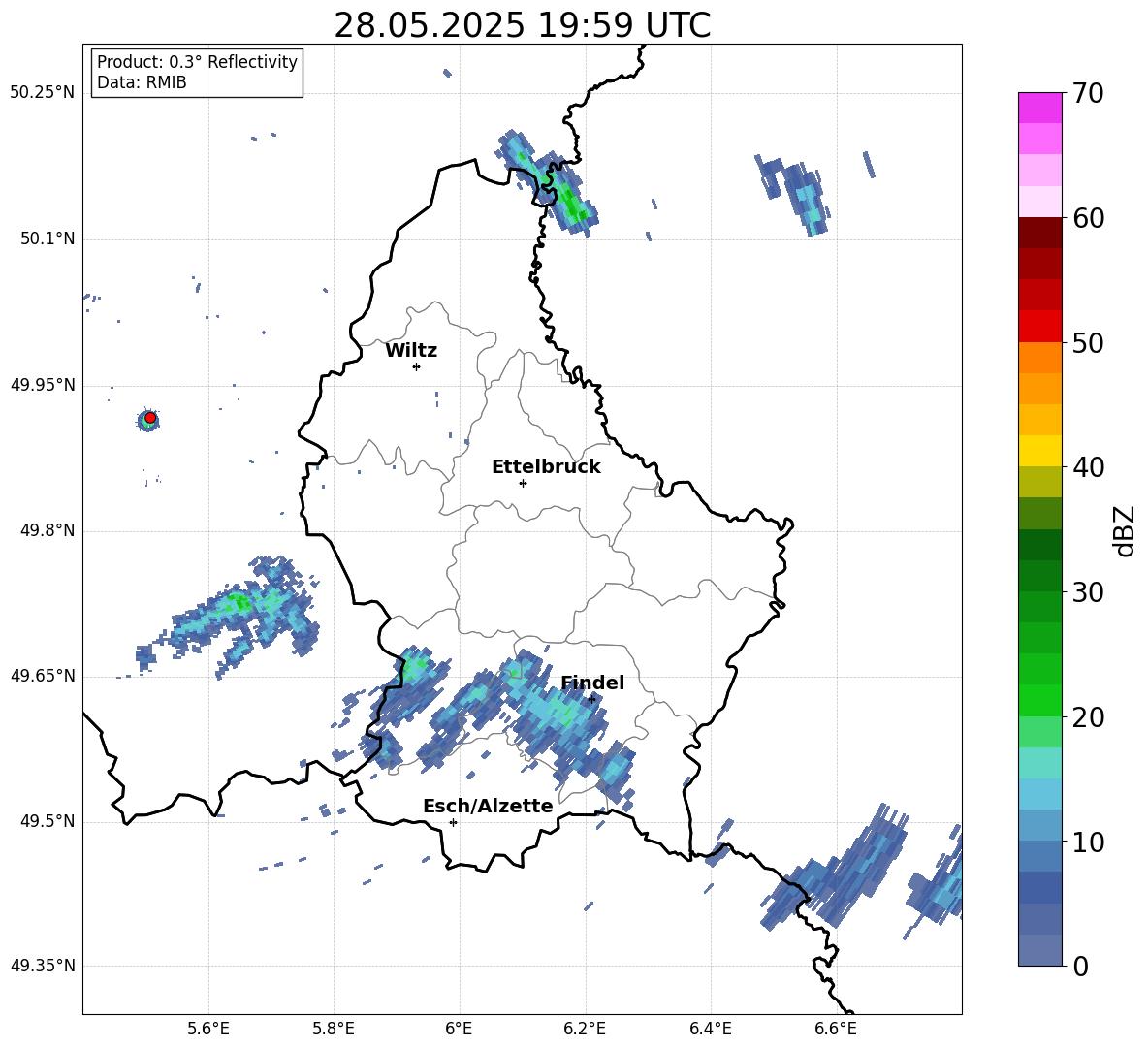The height and width of the screenshot is (1048, 1148).
Task: Click the 49.8°N latitude label
Action: click(47, 530)
